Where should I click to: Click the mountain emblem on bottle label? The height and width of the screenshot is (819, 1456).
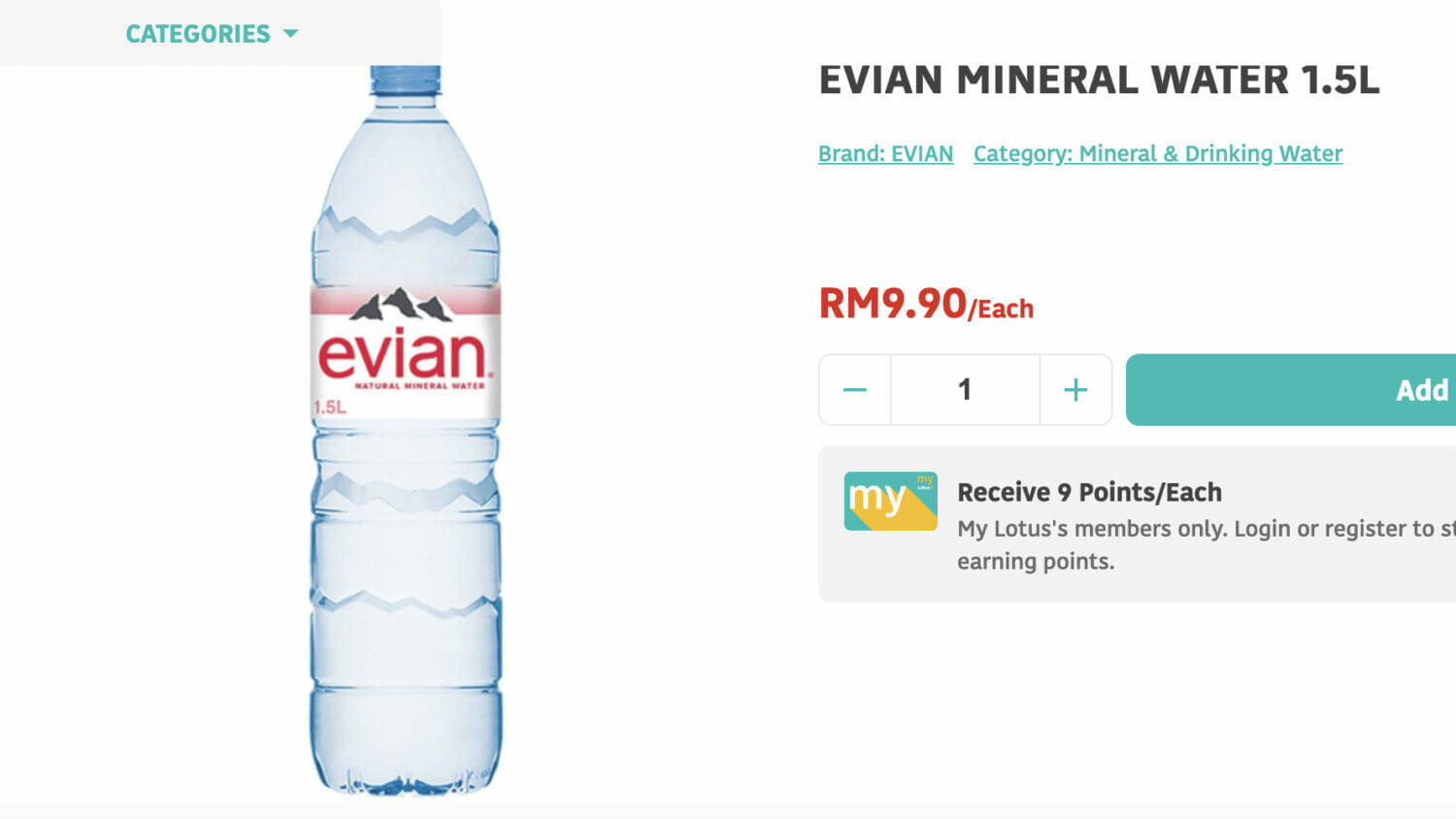pos(401,305)
